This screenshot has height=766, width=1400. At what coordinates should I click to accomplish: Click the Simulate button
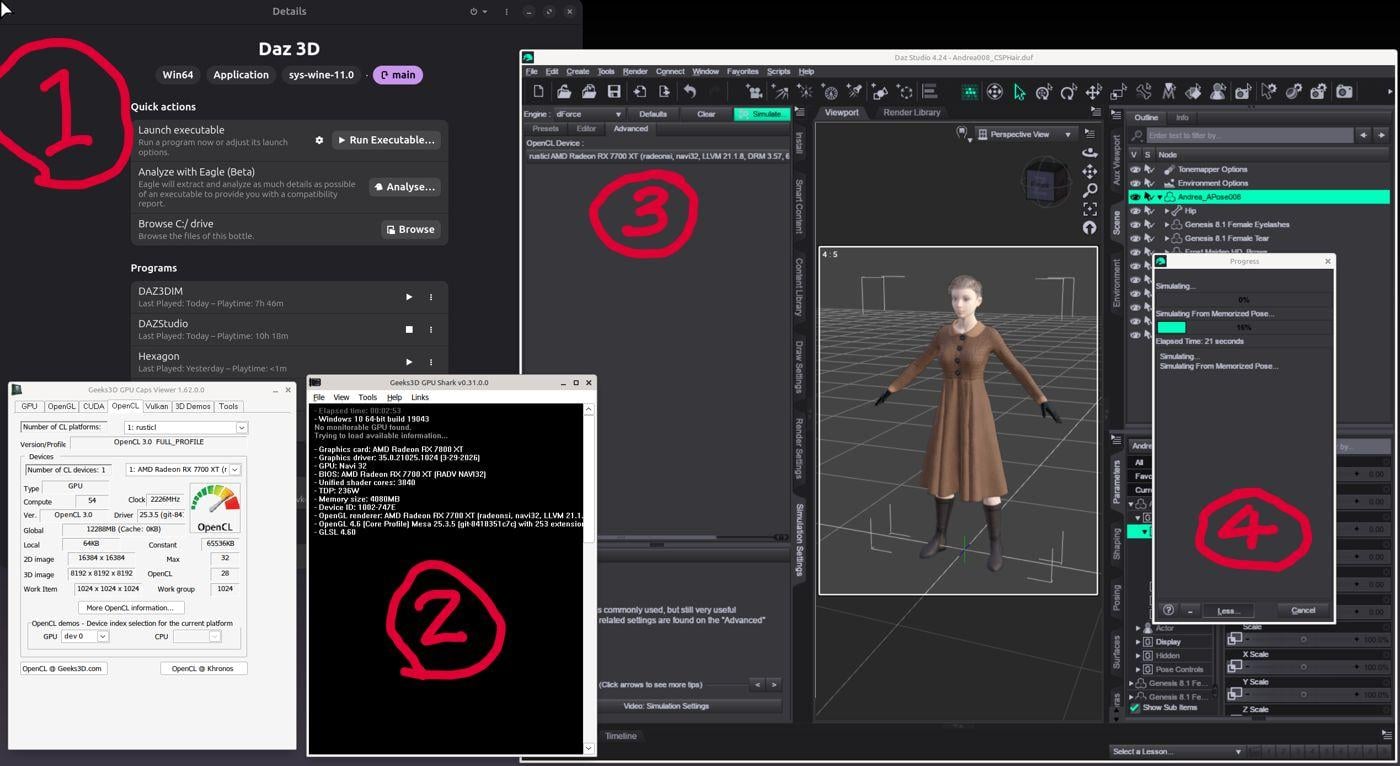click(x=762, y=114)
